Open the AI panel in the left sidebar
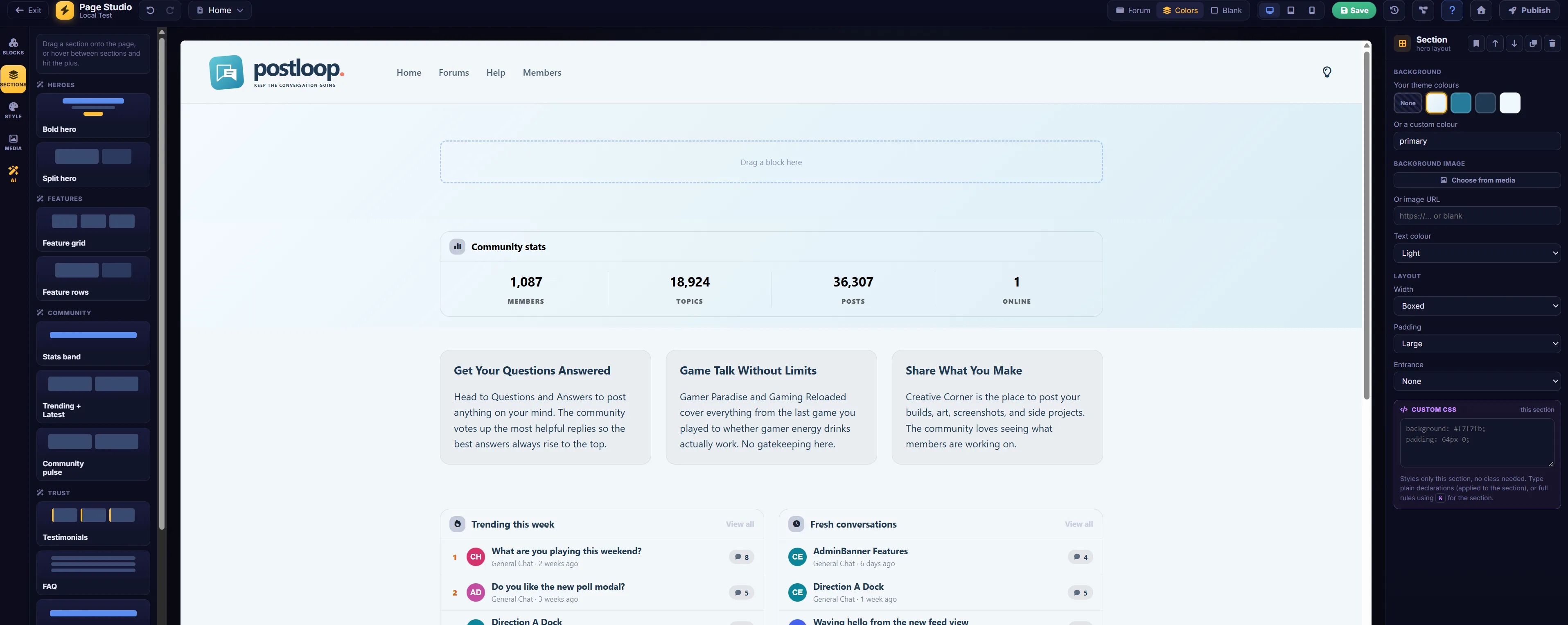1568x625 pixels. (14, 174)
